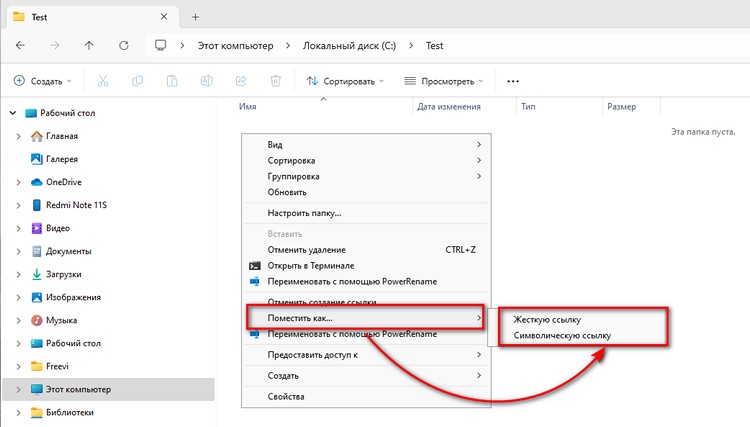Open the Группировка context submenu

(366, 176)
